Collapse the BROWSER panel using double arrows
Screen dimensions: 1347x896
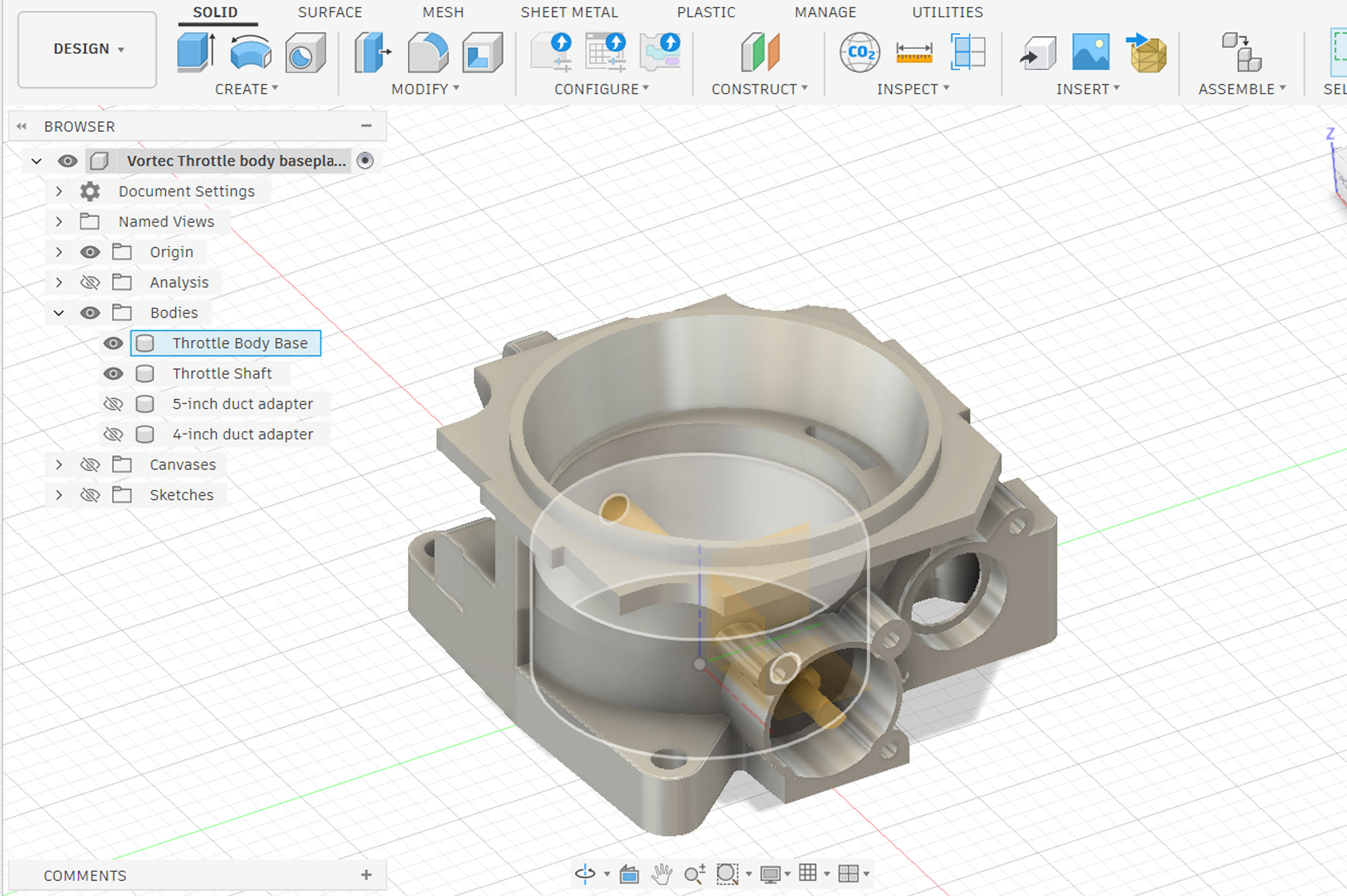(x=22, y=126)
